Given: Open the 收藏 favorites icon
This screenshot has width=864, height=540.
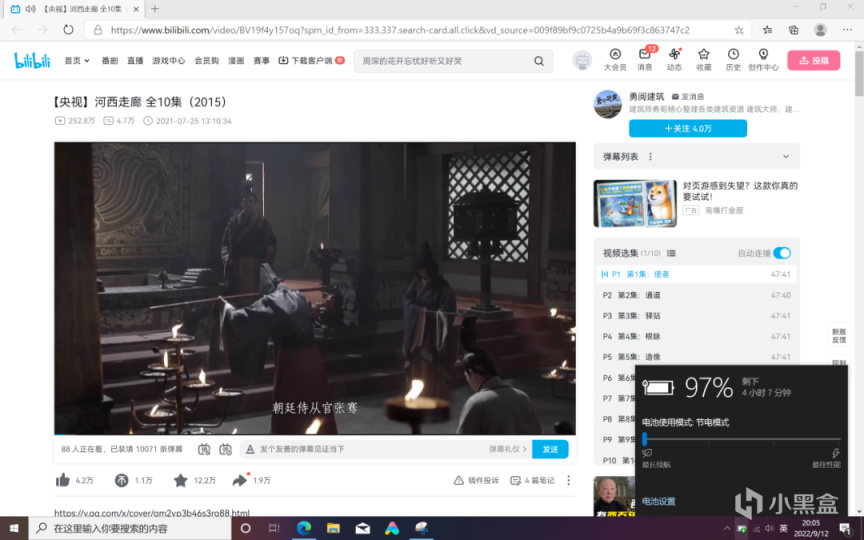Looking at the screenshot, I should pyautogui.click(x=704, y=60).
